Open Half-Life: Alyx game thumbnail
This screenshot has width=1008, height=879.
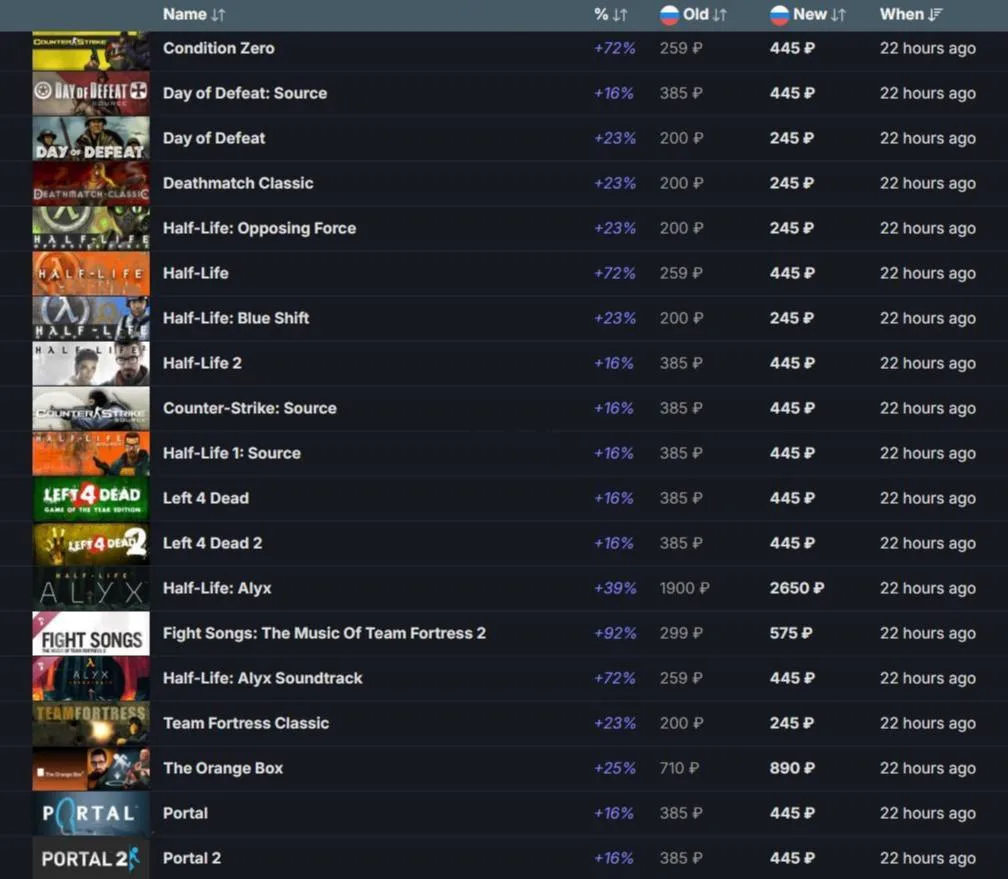[x=91, y=588]
